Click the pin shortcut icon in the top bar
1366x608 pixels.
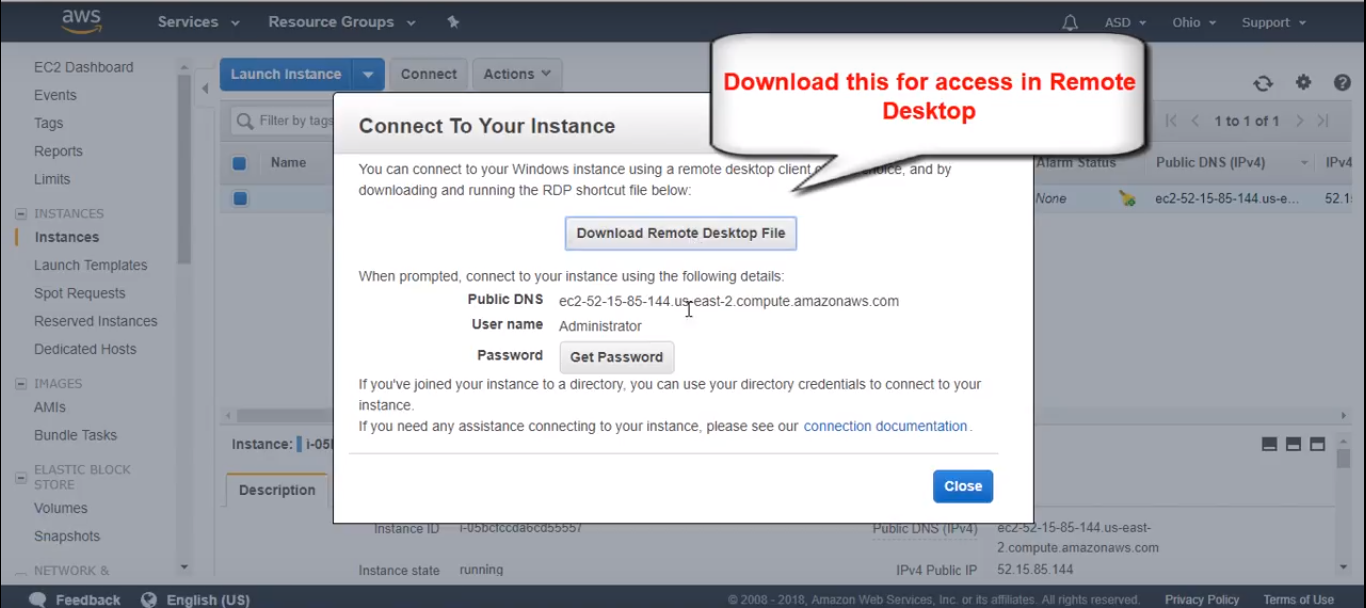pos(453,22)
